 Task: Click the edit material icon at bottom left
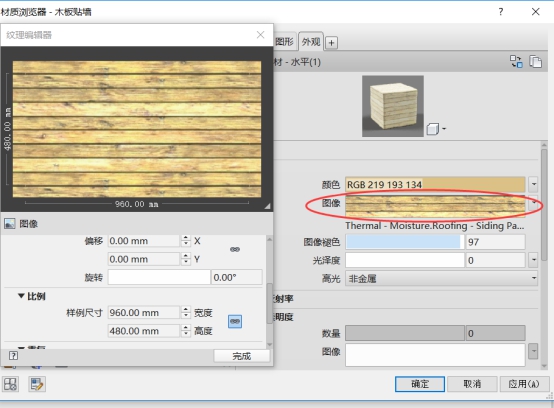pyautogui.click(x=37, y=384)
